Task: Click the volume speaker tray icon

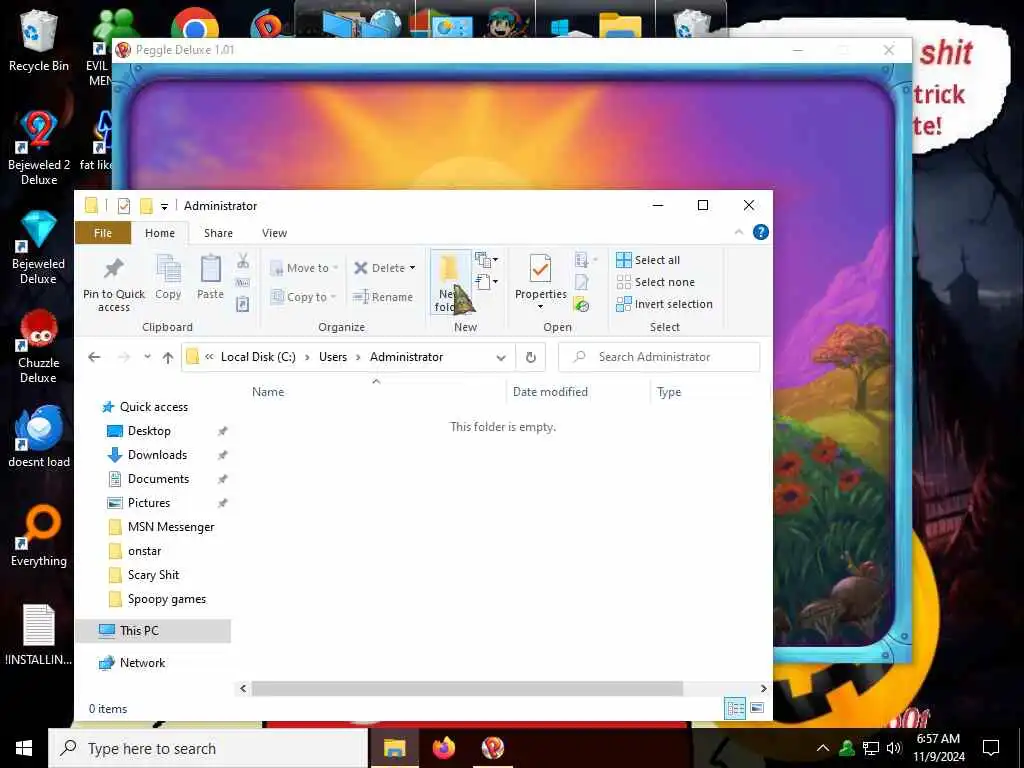Action: coord(894,748)
